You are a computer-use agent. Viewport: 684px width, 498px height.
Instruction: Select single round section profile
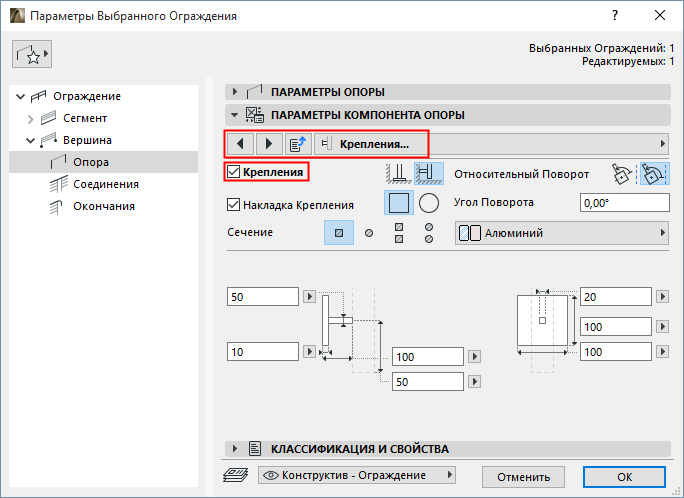click(369, 232)
